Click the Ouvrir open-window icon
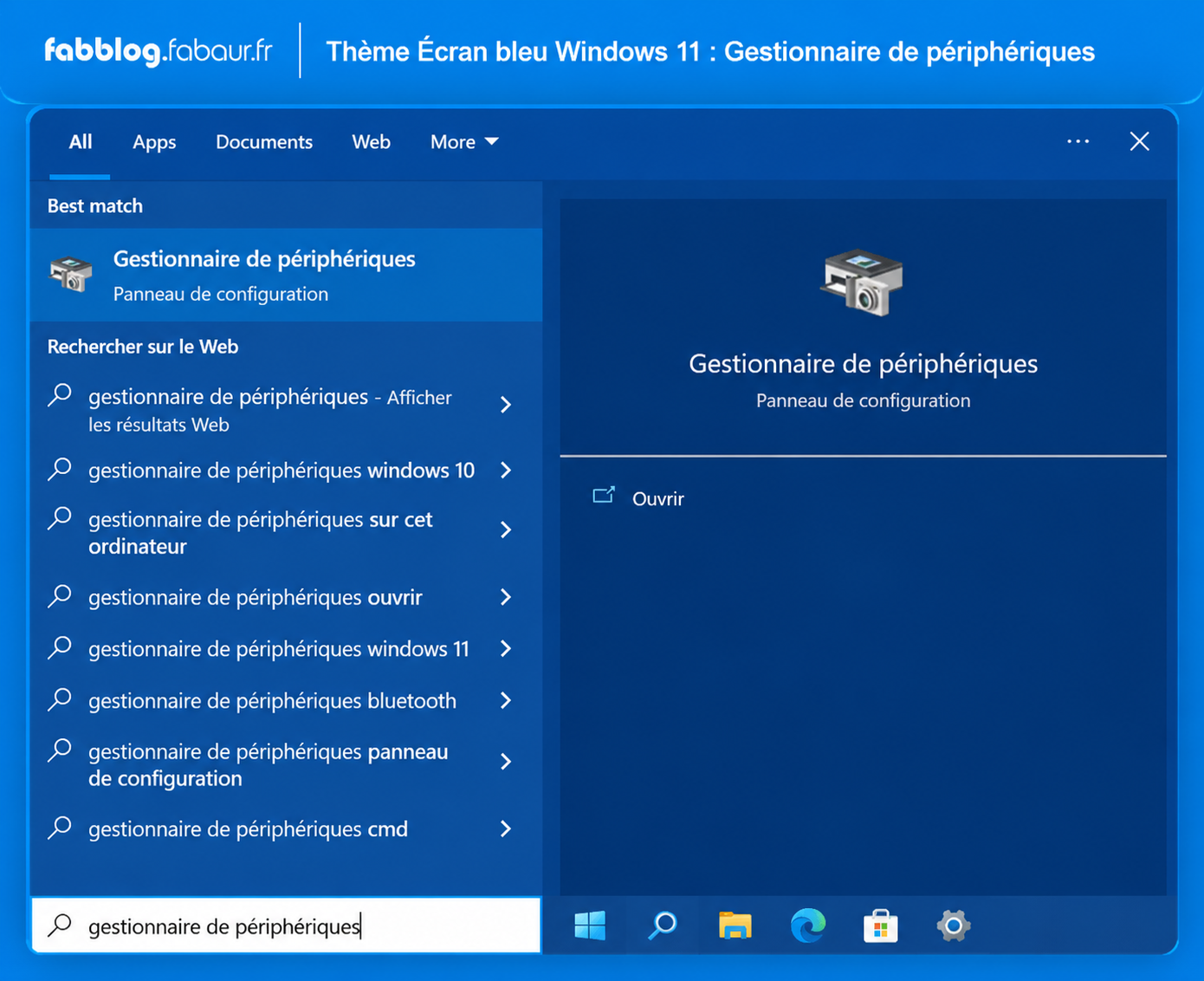 (x=604, y=496)
